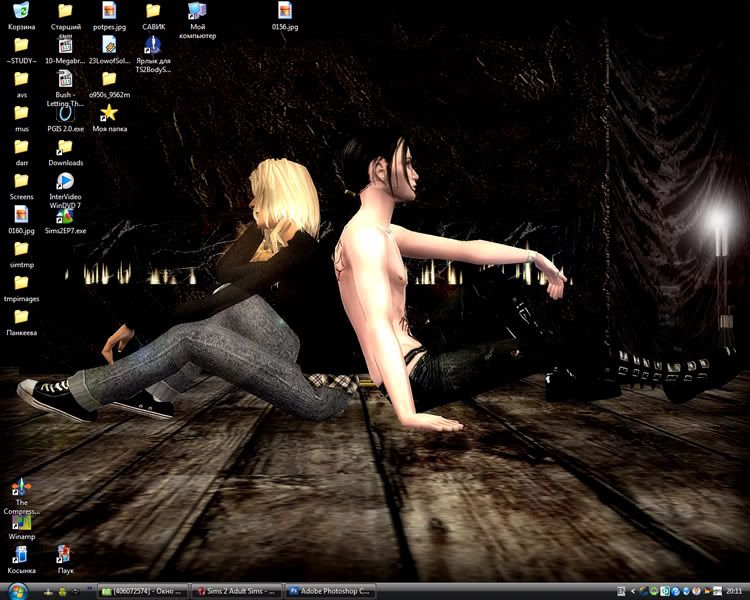Click the 20:11 taskbar clock
Screen dimensions: 750x600
[x=734, y=591]
